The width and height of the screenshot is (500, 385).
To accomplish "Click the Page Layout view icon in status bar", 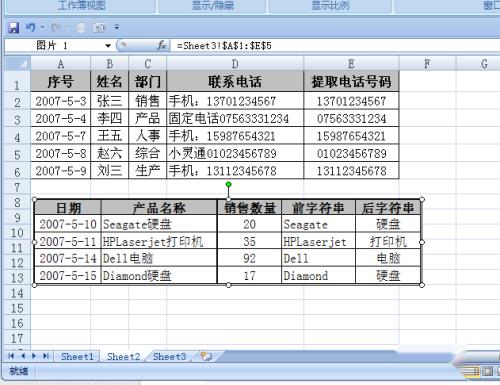I will point(487,371).
